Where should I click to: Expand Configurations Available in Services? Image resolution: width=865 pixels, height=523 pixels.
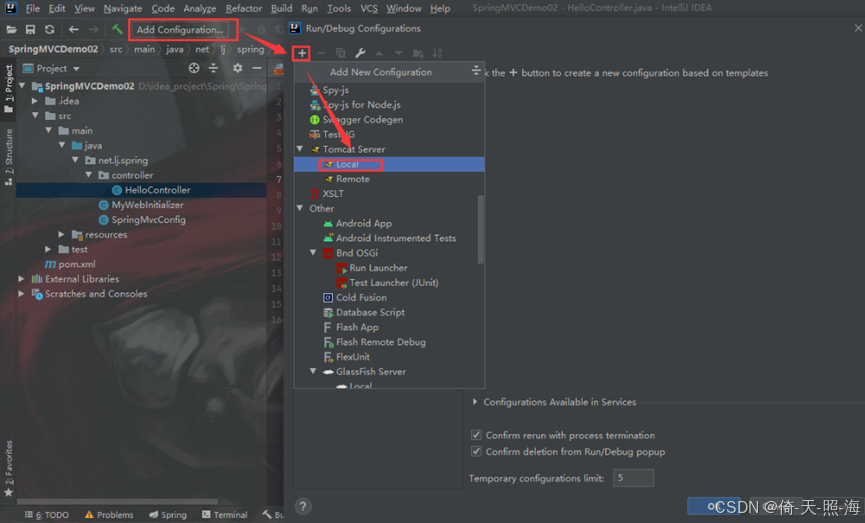[x=475, y=402]
